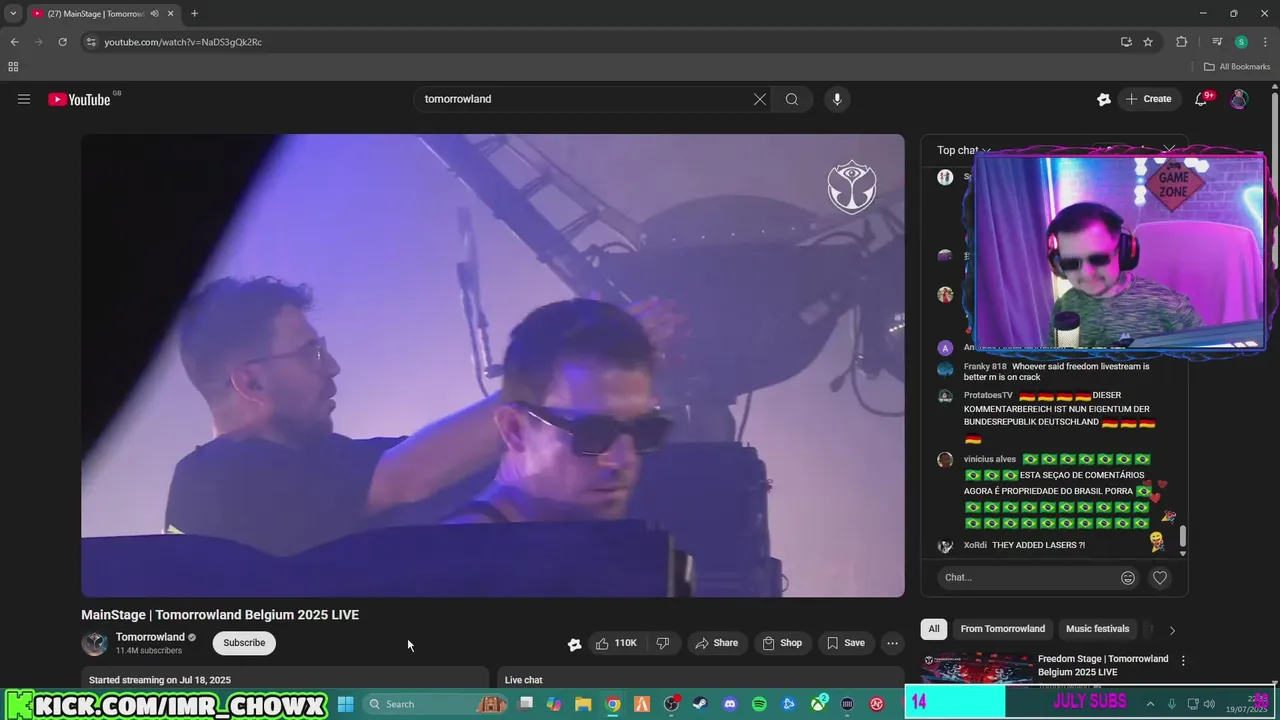Open the taskbar volume control
Viewport: 1280px width, 720px height.
point(1209,704)
